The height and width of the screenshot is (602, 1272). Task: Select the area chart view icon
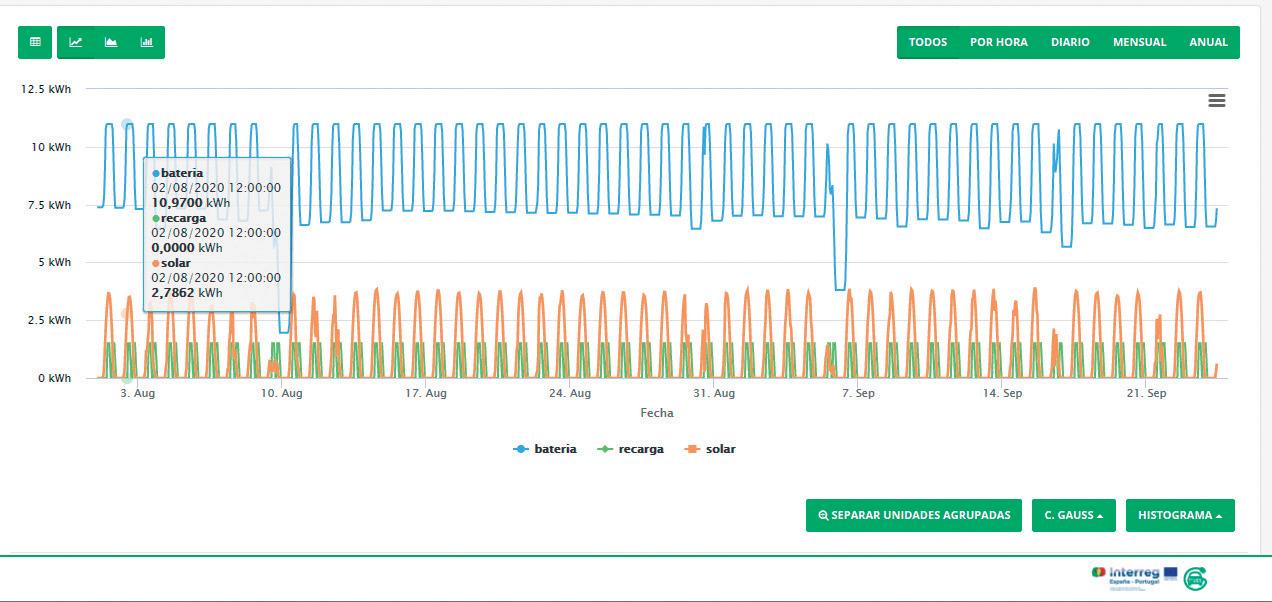click(x=111, y=42)
